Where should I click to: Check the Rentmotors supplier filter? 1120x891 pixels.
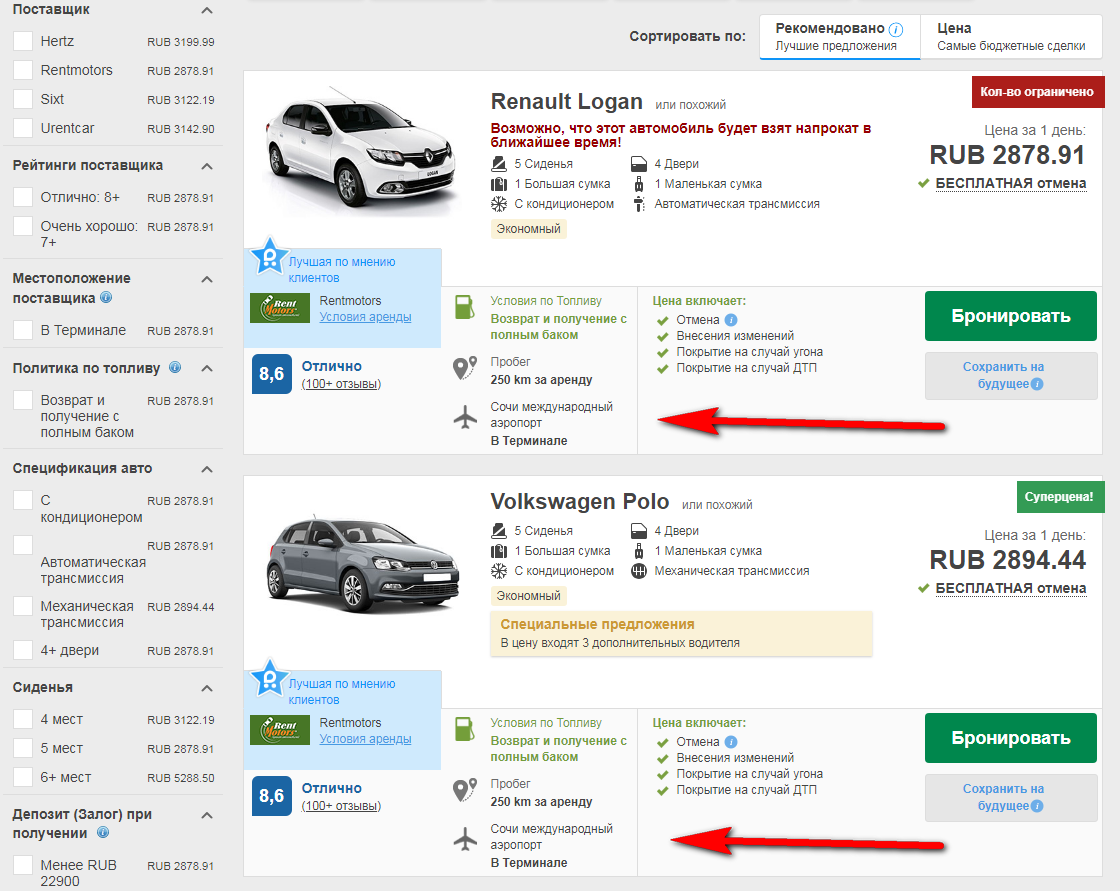tap(23, 70)
